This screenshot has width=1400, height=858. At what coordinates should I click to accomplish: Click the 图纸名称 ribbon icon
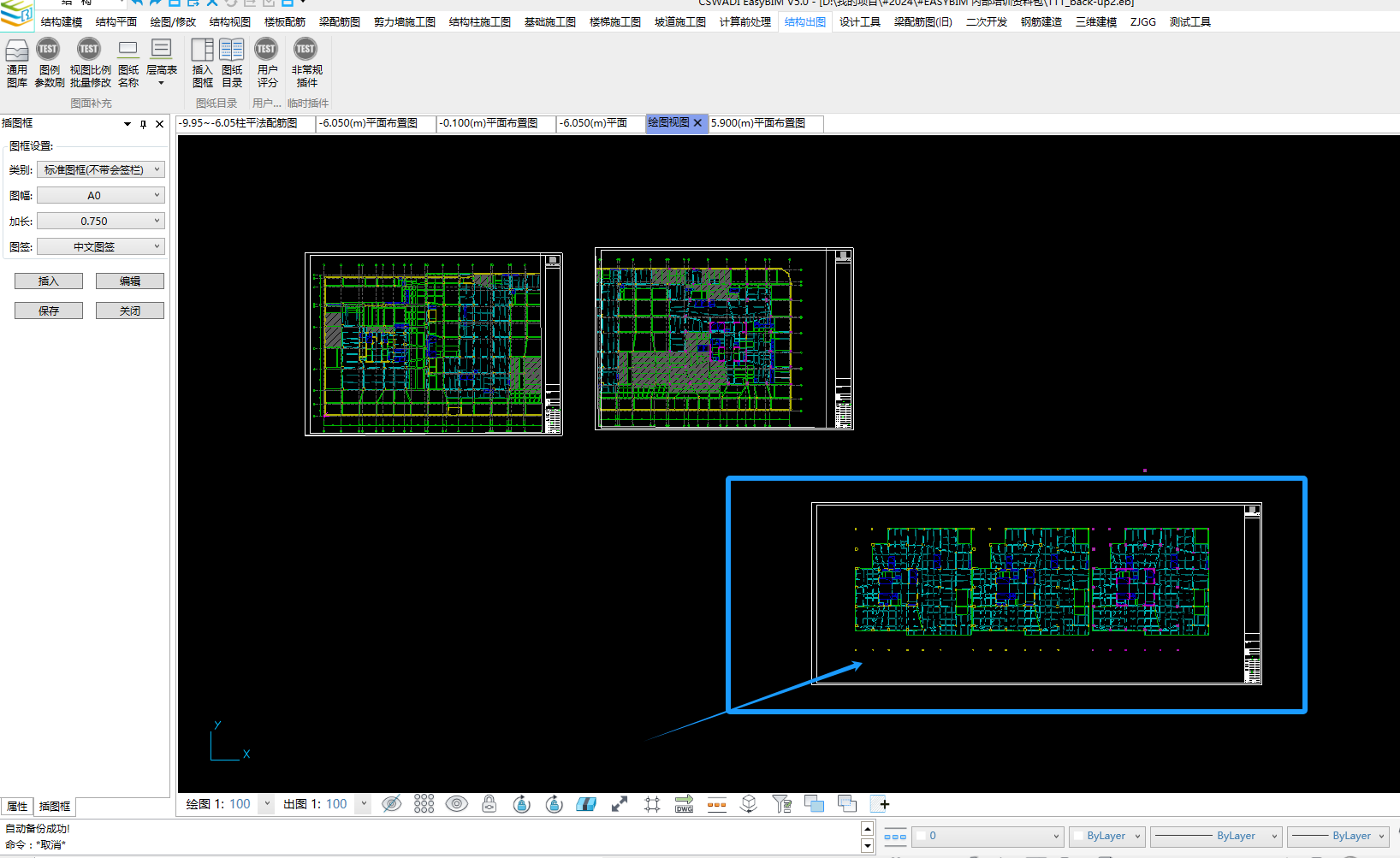tap(128, 63)
